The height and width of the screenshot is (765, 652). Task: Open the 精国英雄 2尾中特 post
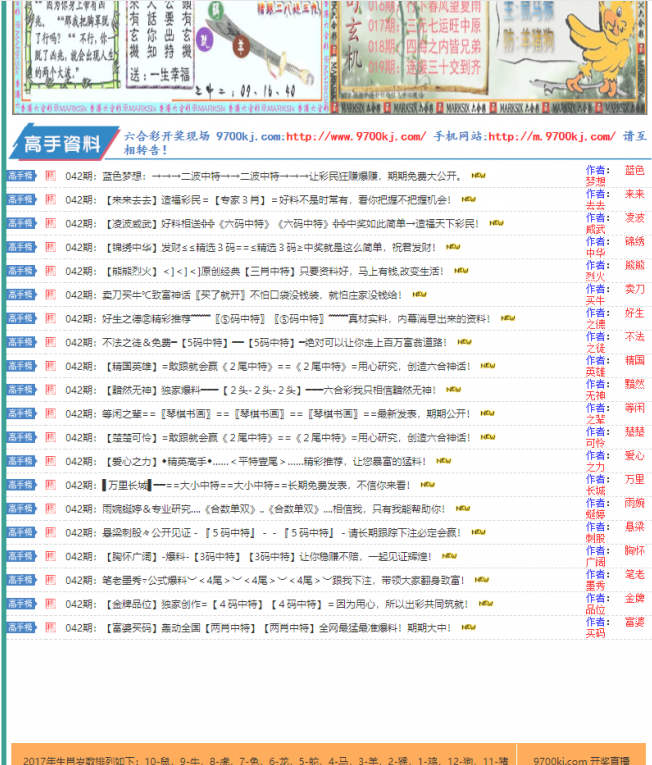(268, 366)
